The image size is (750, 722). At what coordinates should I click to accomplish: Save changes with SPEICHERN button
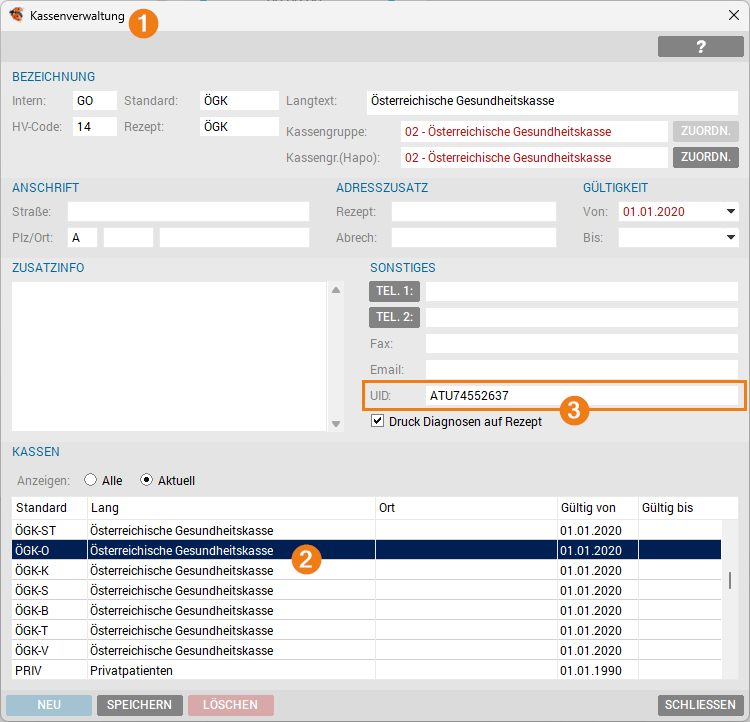[140, 705]
